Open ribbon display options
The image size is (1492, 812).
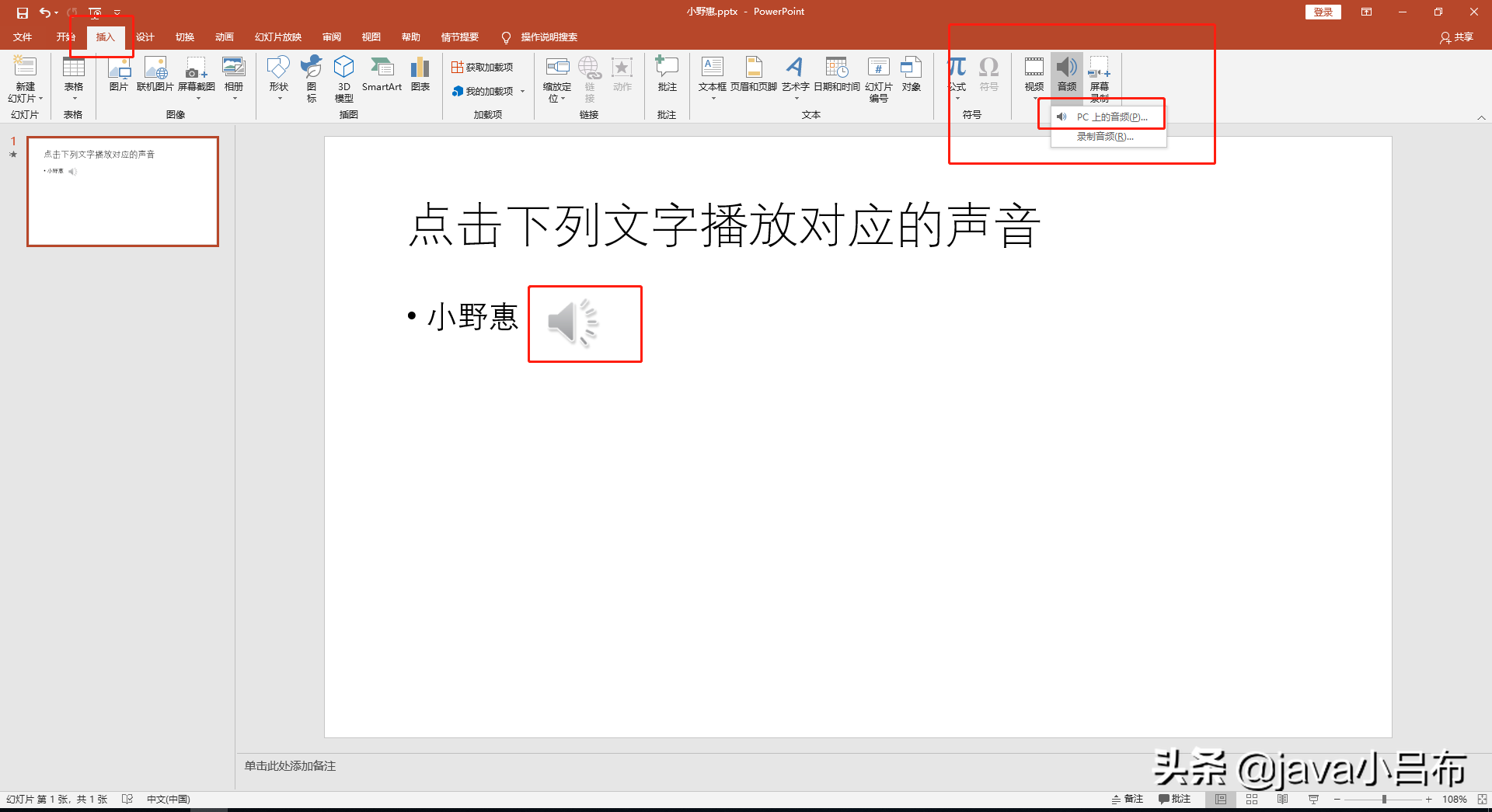[1367, 12]
